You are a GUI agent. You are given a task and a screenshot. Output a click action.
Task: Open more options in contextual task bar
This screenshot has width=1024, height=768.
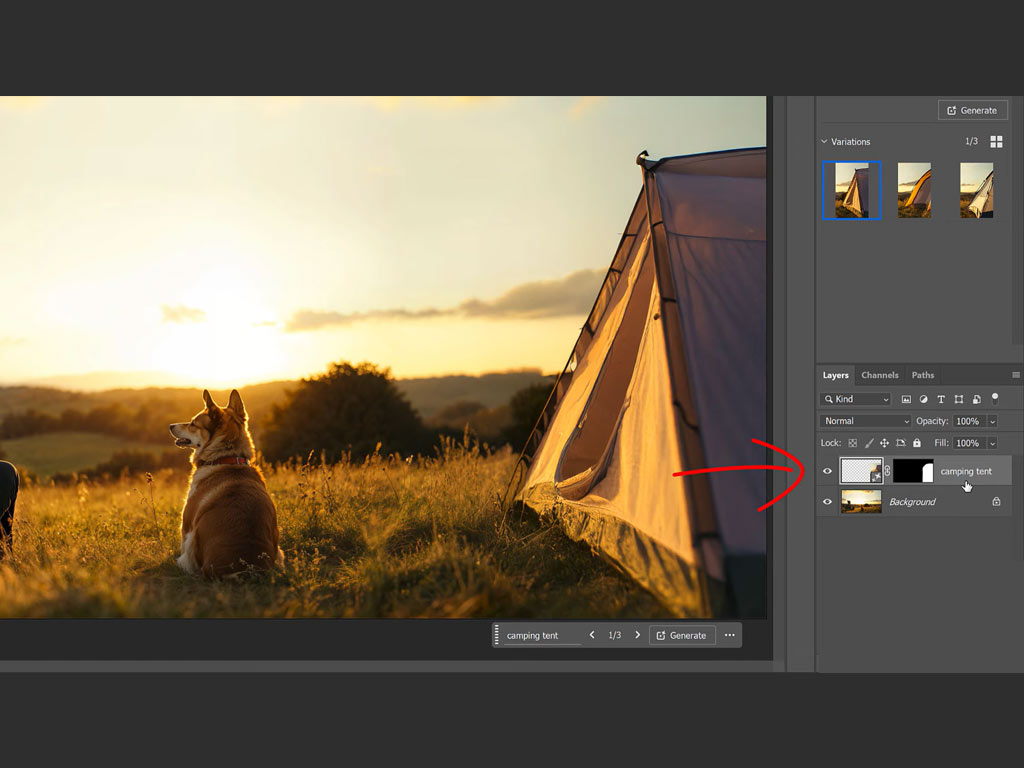tap(729, 635)
